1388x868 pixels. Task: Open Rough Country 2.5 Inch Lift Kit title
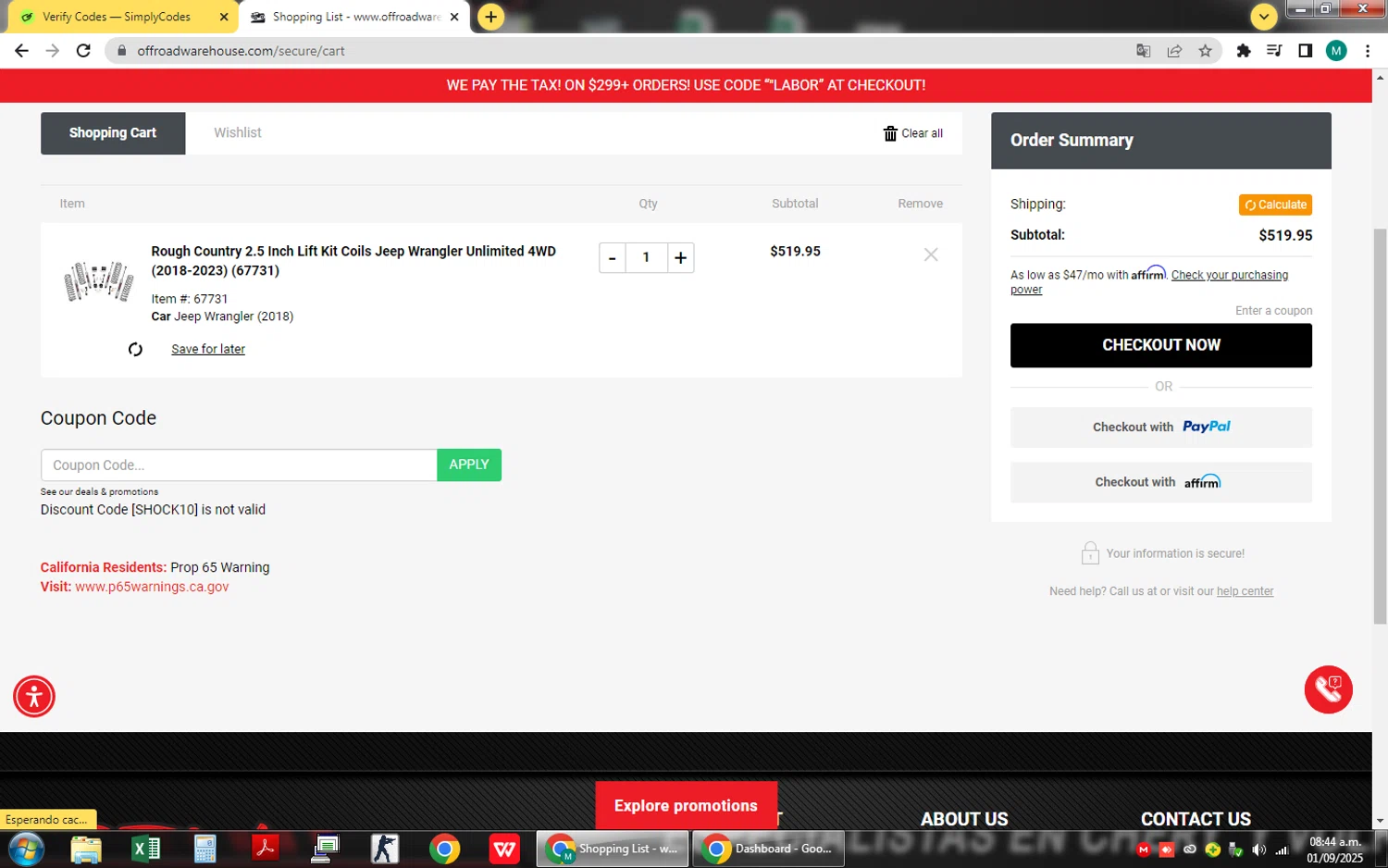[353, 261]
